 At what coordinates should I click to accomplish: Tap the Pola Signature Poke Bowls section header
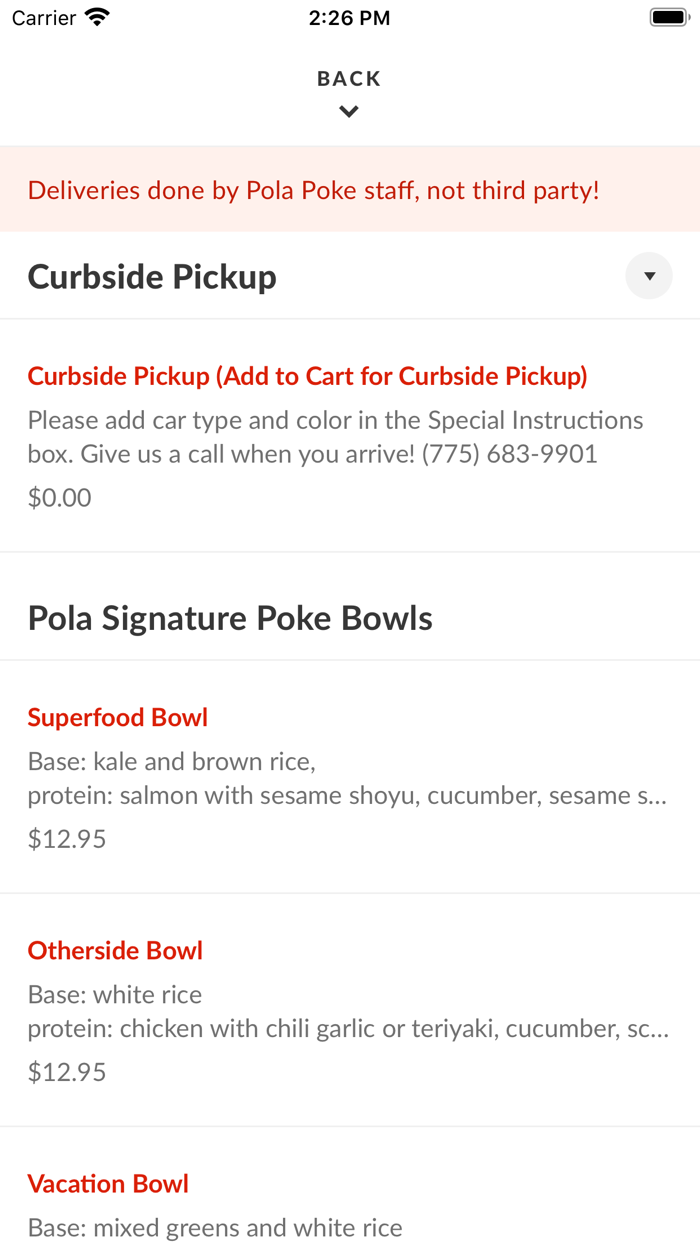[229, 617]
